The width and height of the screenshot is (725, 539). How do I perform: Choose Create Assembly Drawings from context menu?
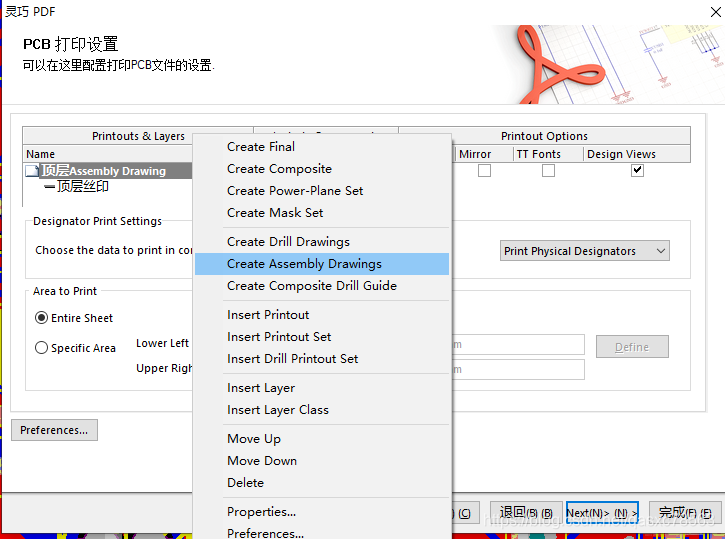pyautogui.click(x=304, y=264)
